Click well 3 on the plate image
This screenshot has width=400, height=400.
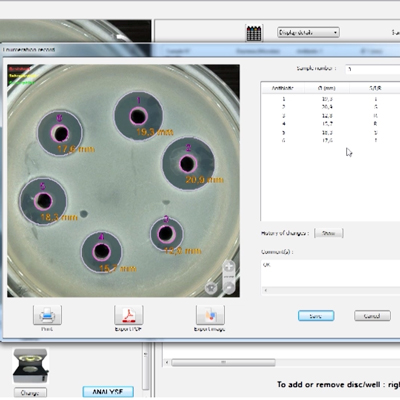166,234
